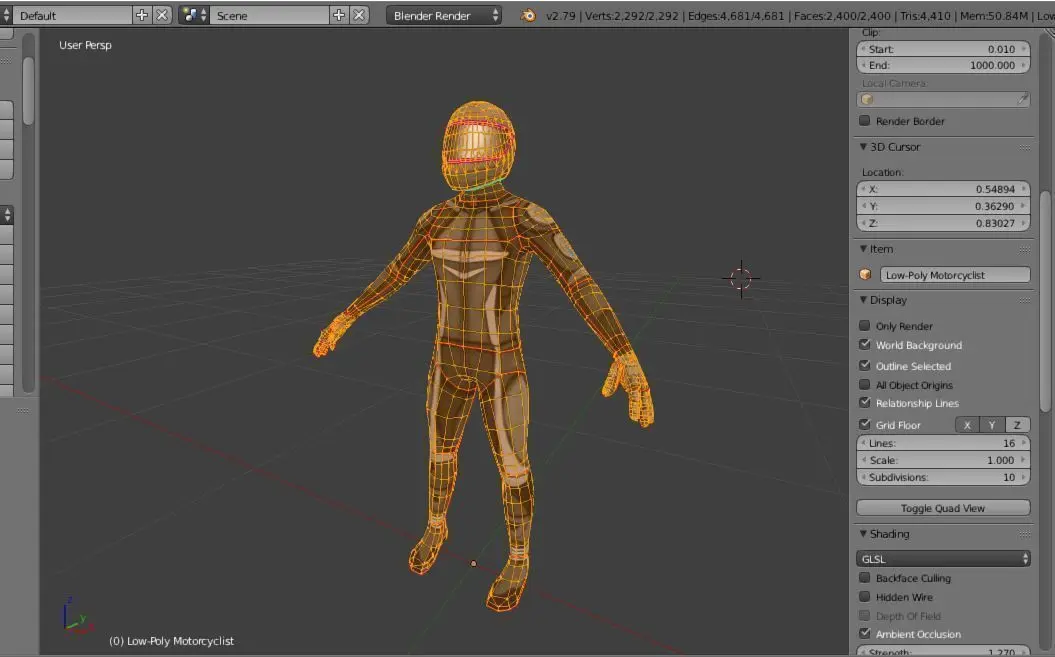The width and height of the screenshot is (1055, 657).
Task: Click the Blender logo icon in info header
Action: [529, 15]
